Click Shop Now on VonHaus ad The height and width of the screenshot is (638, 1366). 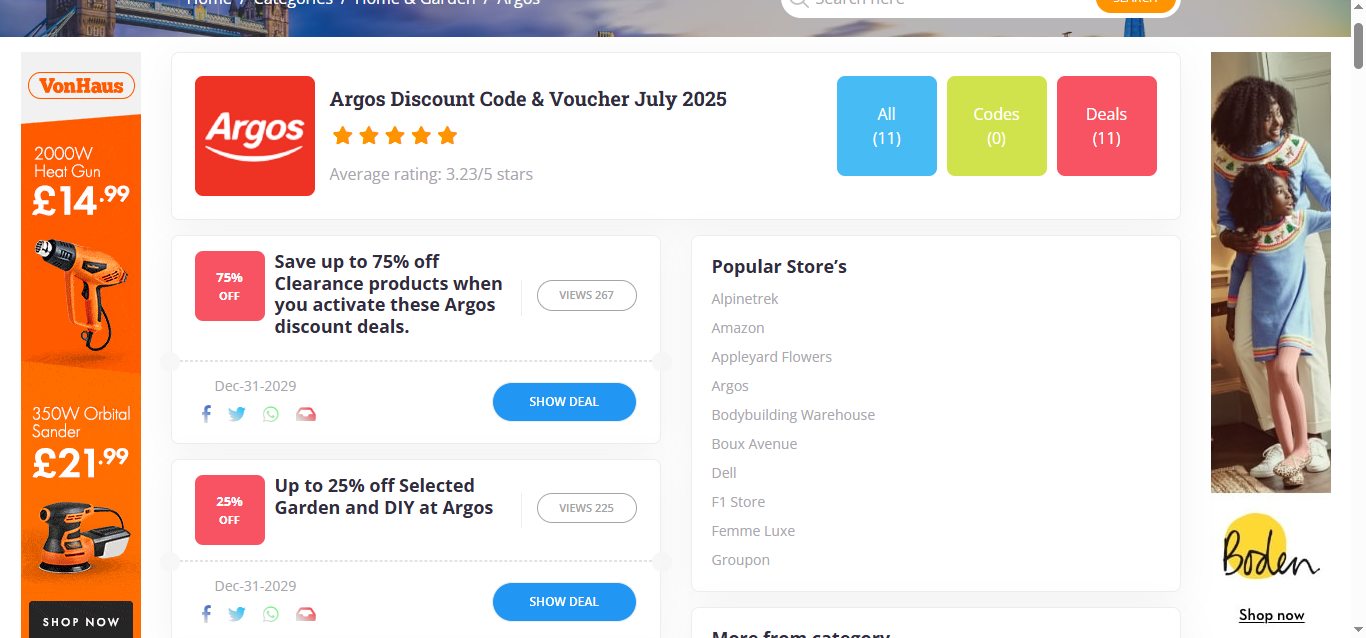81,621
